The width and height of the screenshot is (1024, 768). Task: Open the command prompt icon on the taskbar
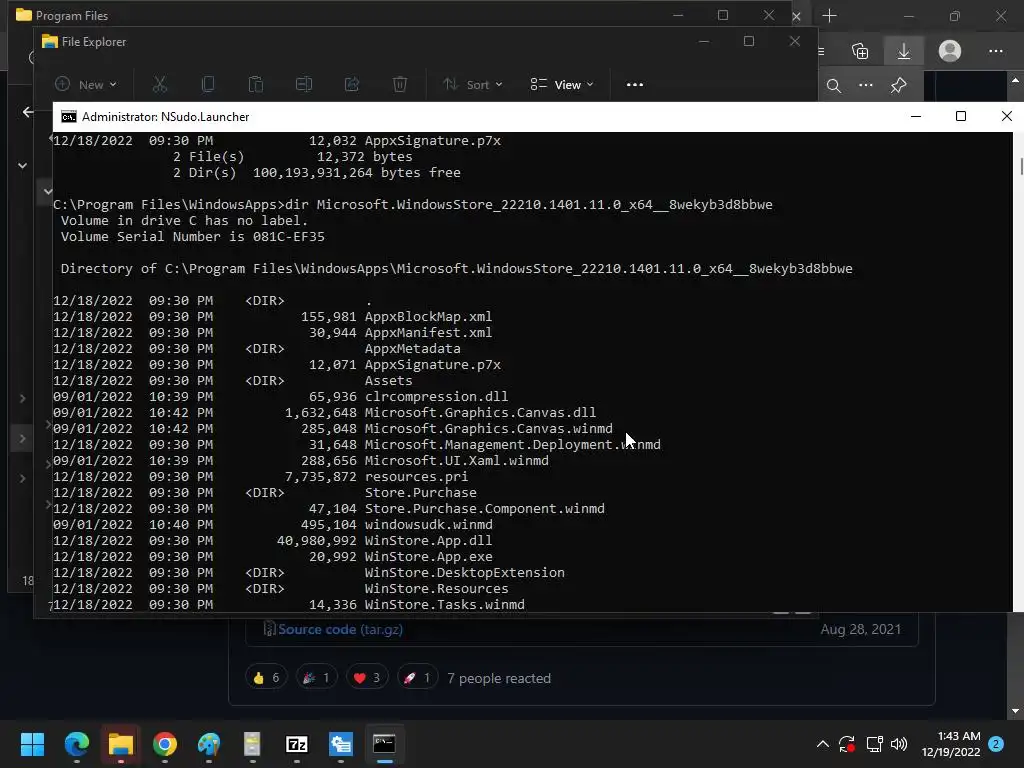384,744
